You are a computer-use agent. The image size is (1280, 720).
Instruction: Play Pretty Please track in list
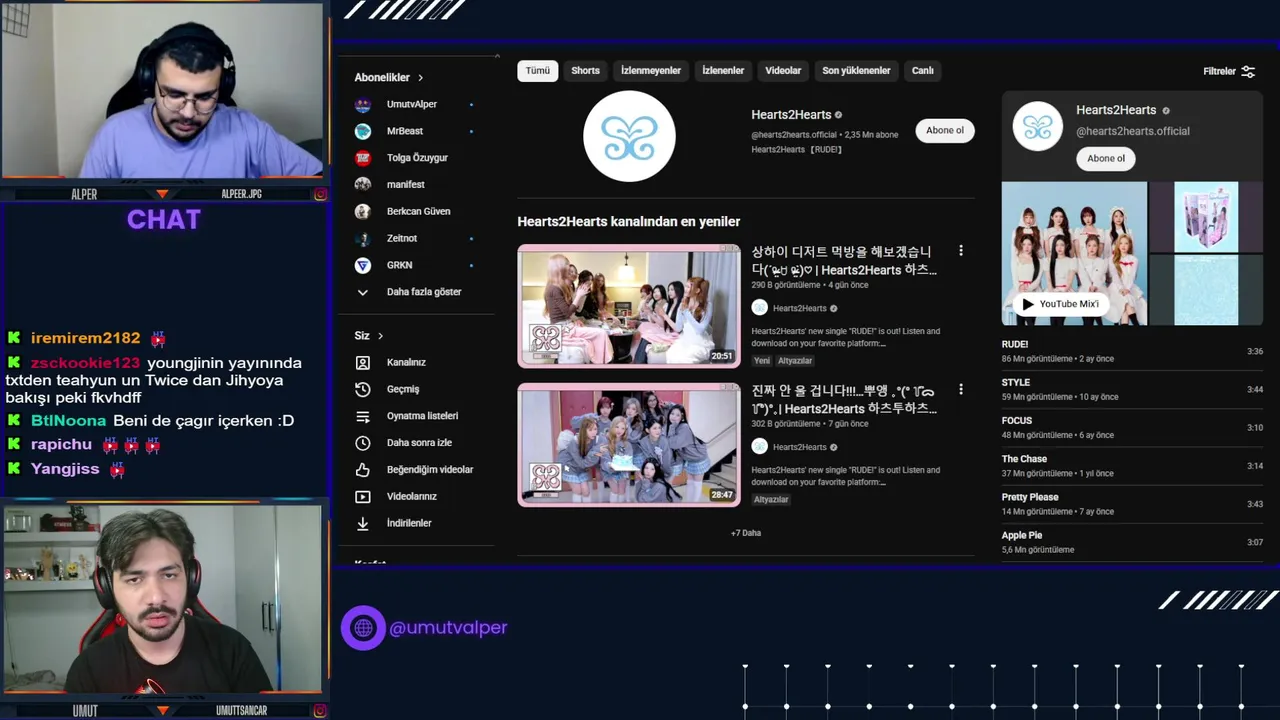[1132, 504]
